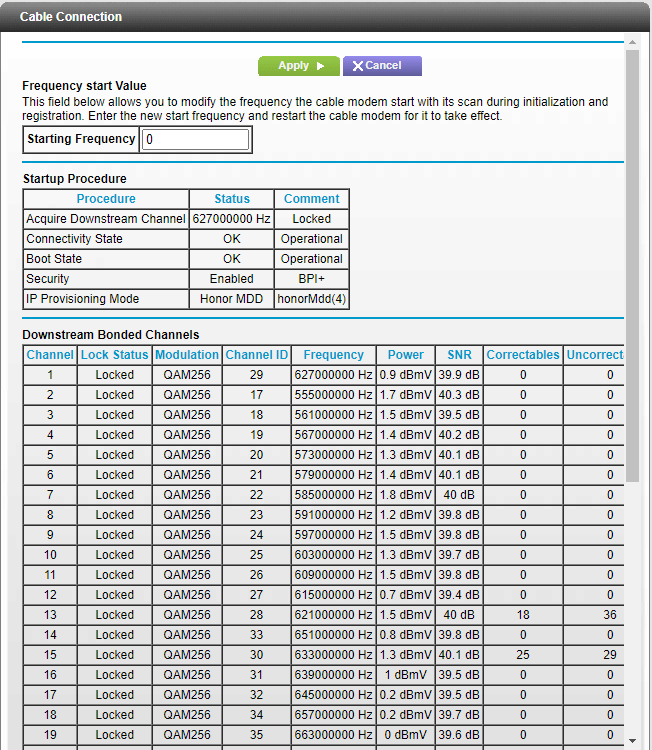Select the Modulation column header

pyautogui.click(x=187, y=355)
